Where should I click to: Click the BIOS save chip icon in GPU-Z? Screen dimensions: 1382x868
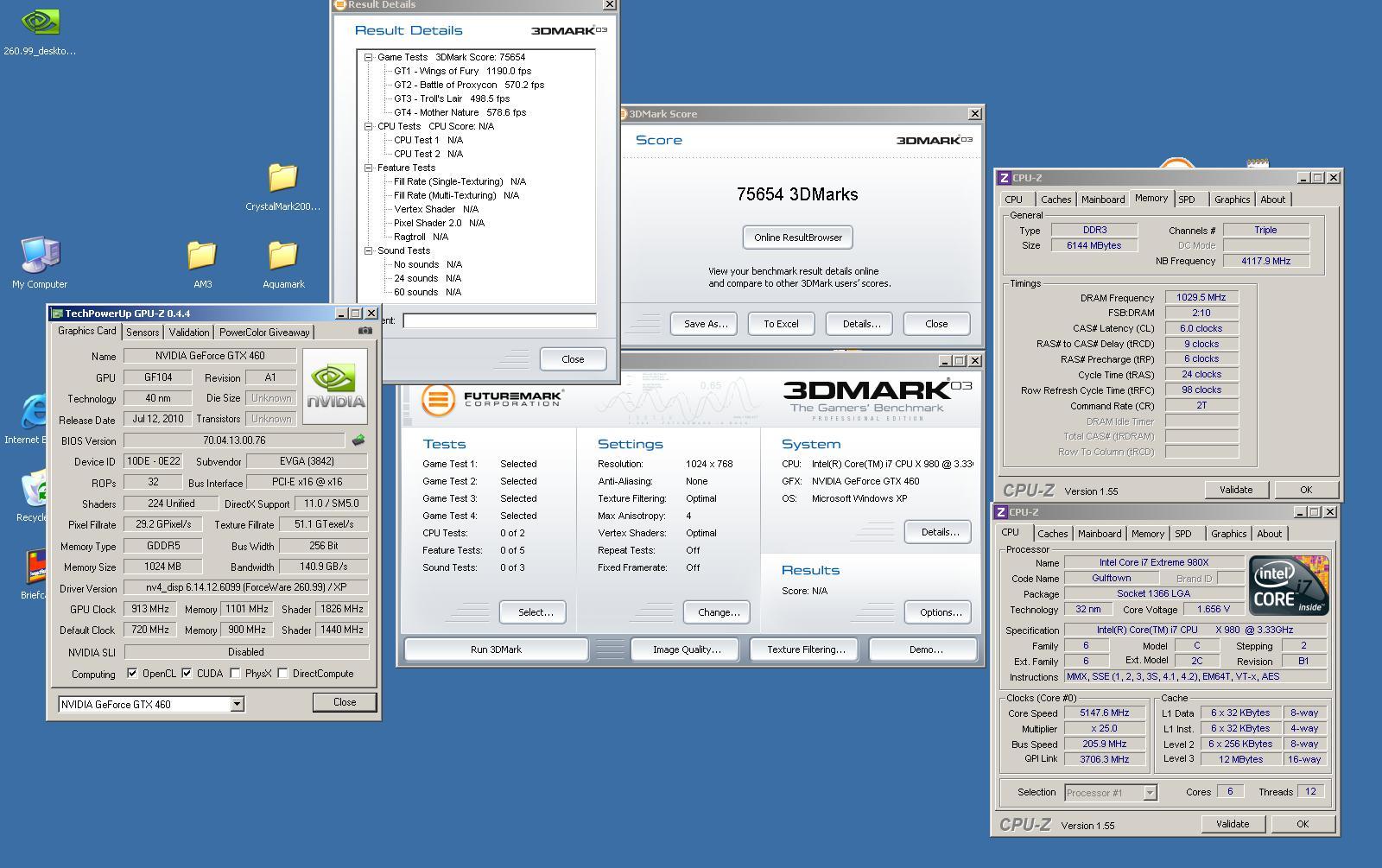(x=358, y=440)
